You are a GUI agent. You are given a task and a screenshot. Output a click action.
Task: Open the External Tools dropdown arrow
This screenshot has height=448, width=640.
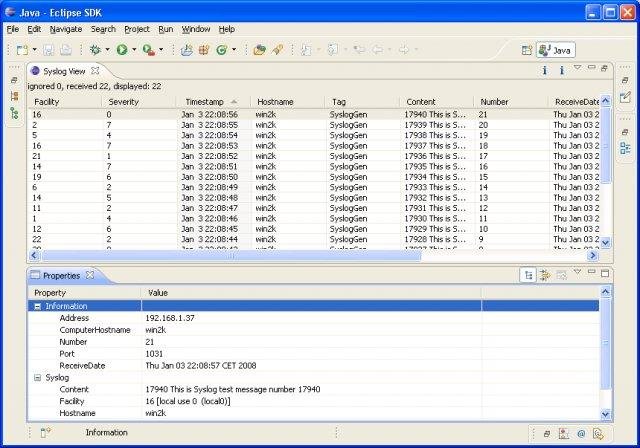point(161,50)
